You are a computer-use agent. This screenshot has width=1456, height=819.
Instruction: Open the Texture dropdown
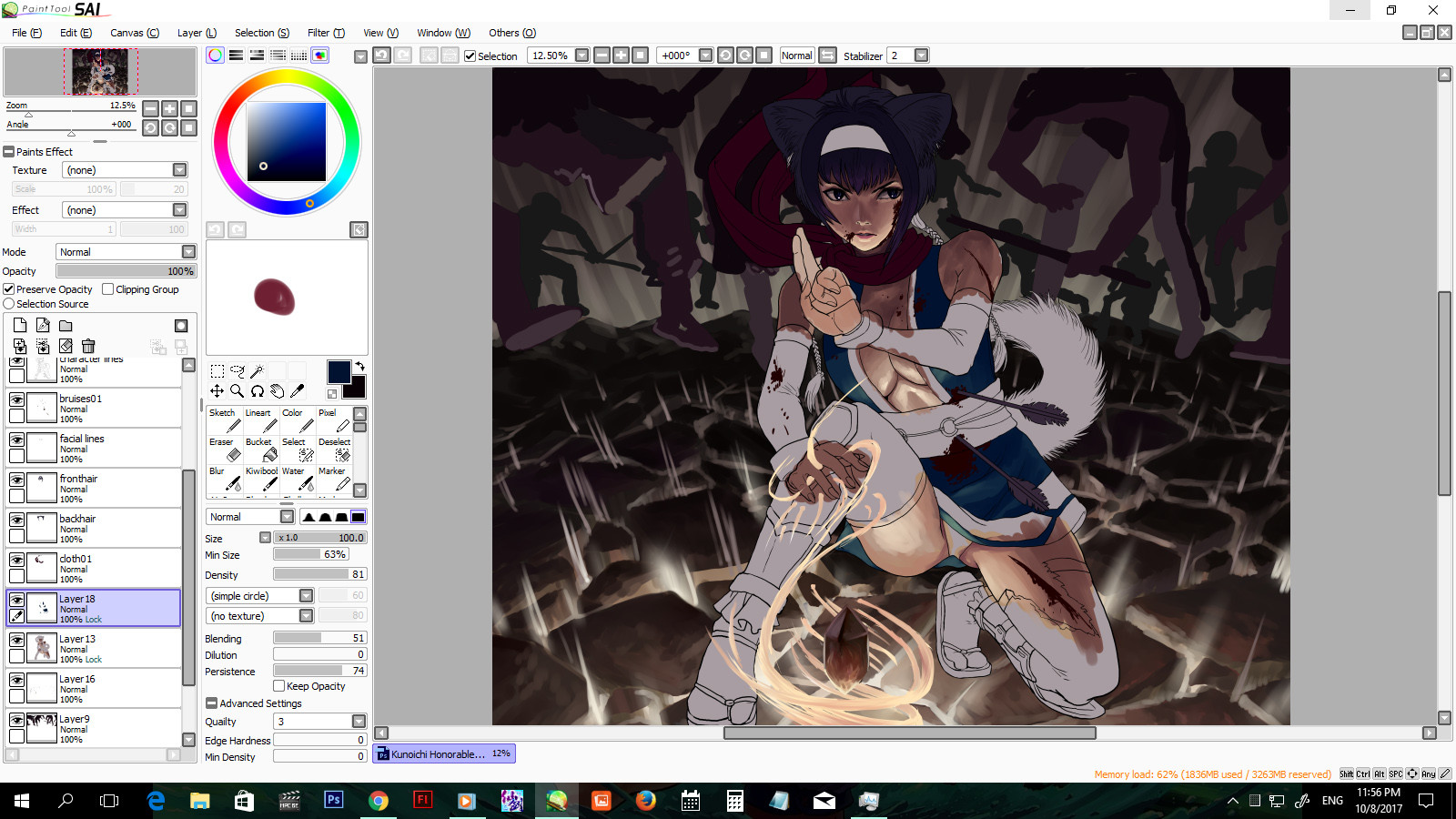(x=179, y=170)
